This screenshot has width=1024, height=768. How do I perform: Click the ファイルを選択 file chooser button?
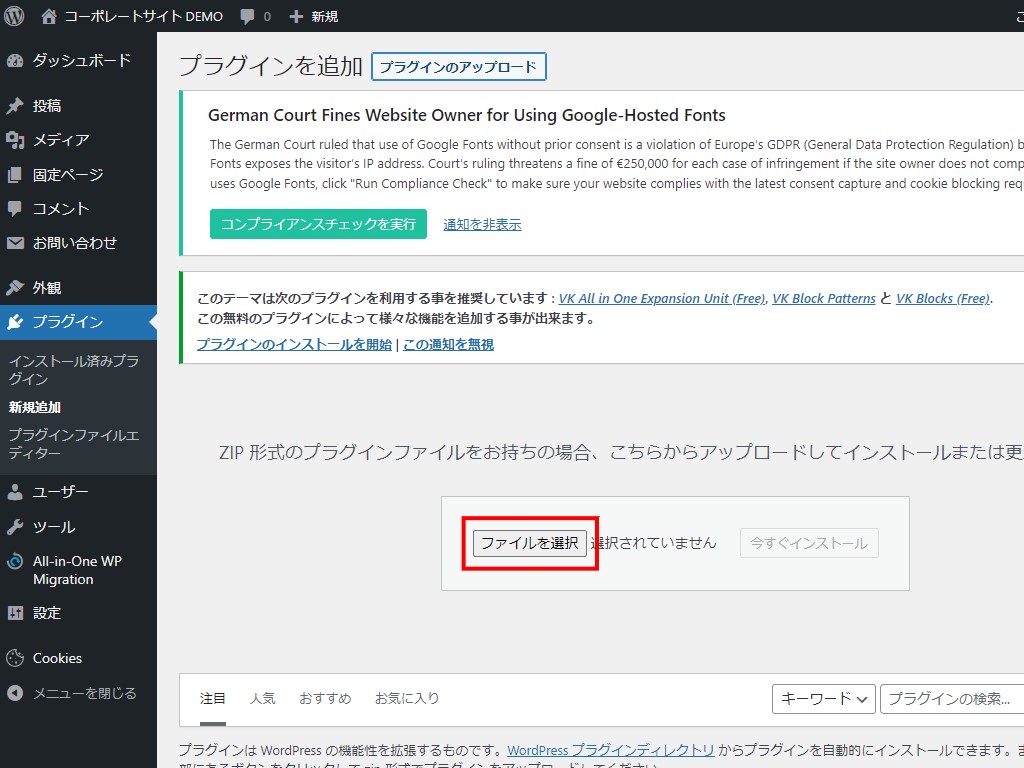tap(530, 543)
